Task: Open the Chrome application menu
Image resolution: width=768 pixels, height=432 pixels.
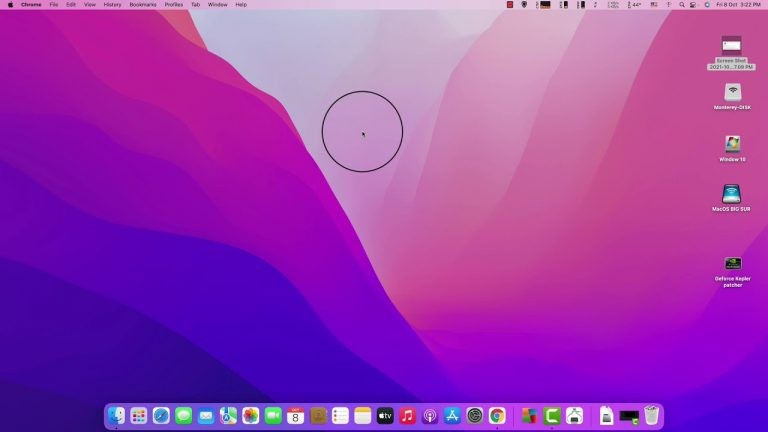Action: click(x=31, y=4)
